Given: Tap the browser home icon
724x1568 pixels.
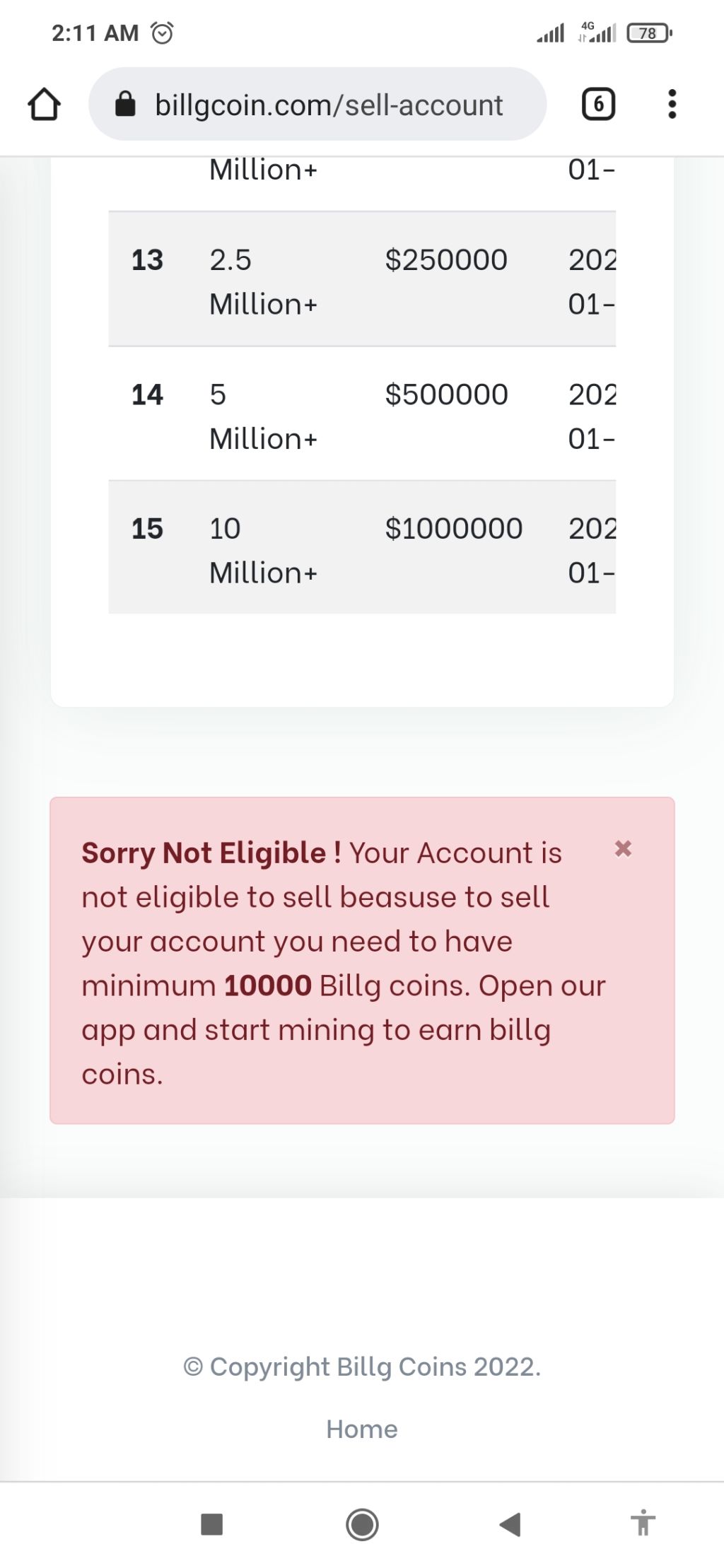Looking at the screenshot, I should click(x=44, y=105).
